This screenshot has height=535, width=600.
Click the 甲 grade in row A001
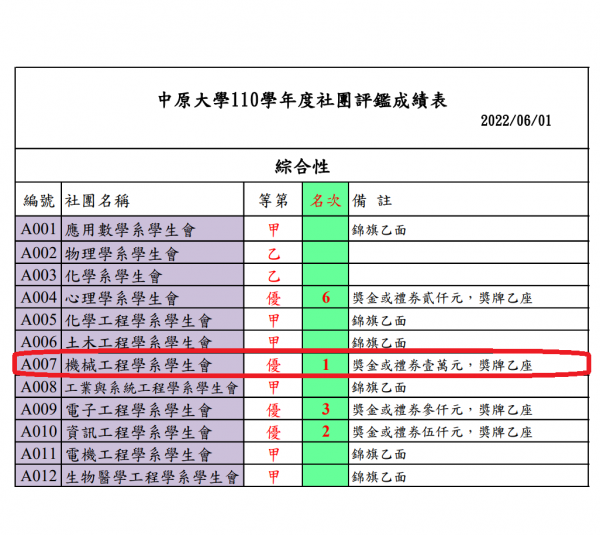click(274, 230)
